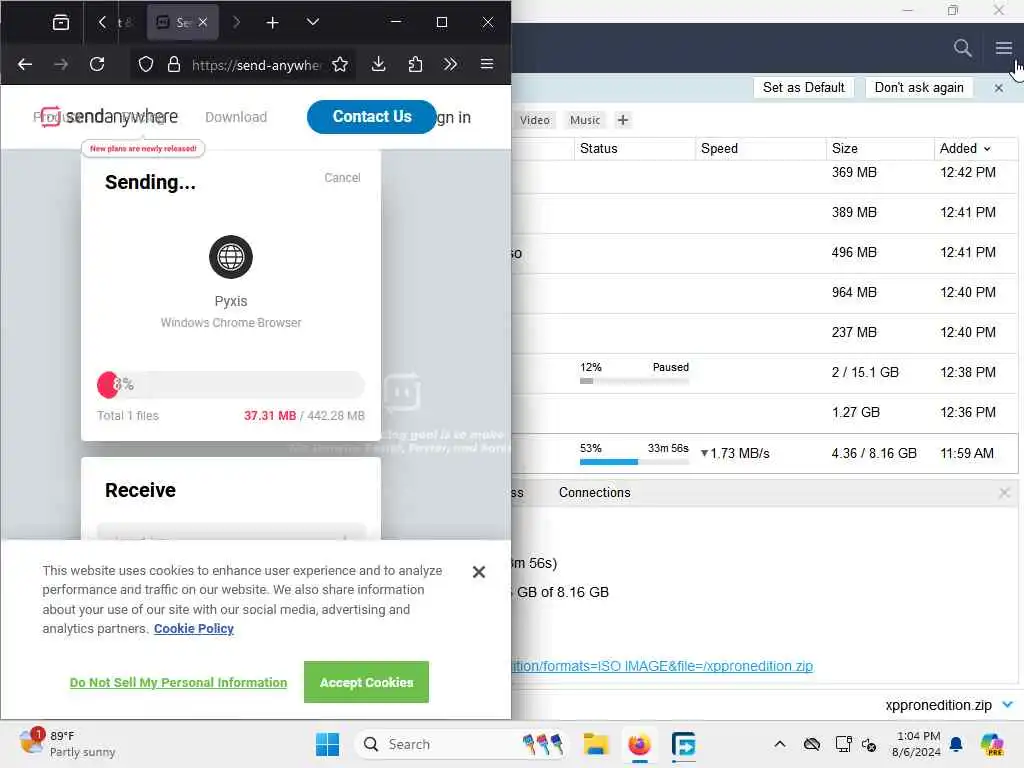Click the Send Anywhere URL field
This screenshot has width=1024, height=768.
tap(256, 65)
